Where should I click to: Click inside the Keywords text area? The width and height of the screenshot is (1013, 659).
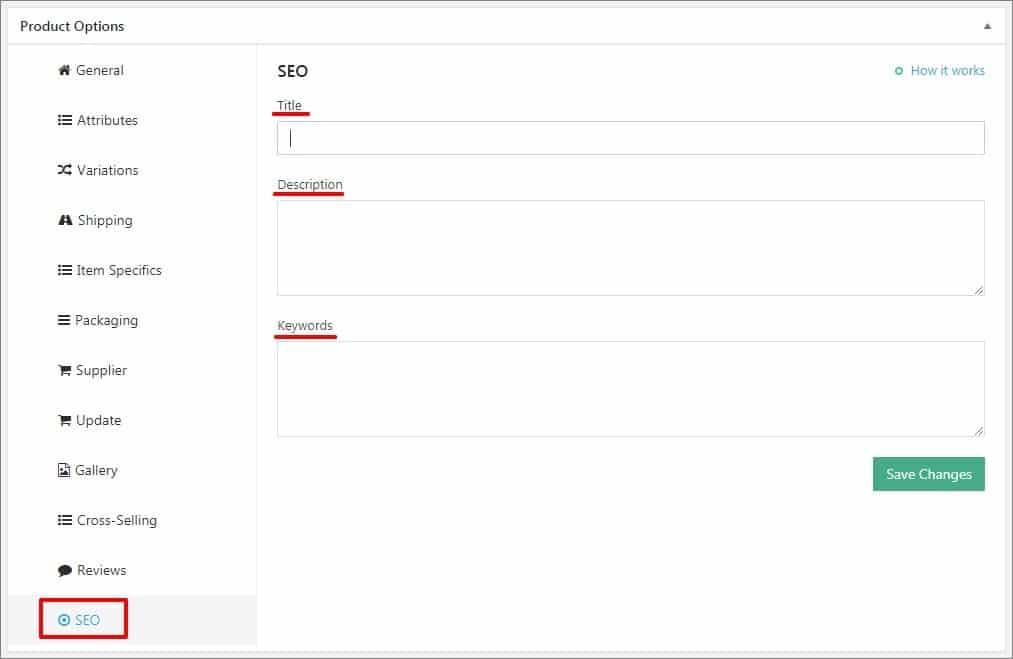(x=631, y=389)
